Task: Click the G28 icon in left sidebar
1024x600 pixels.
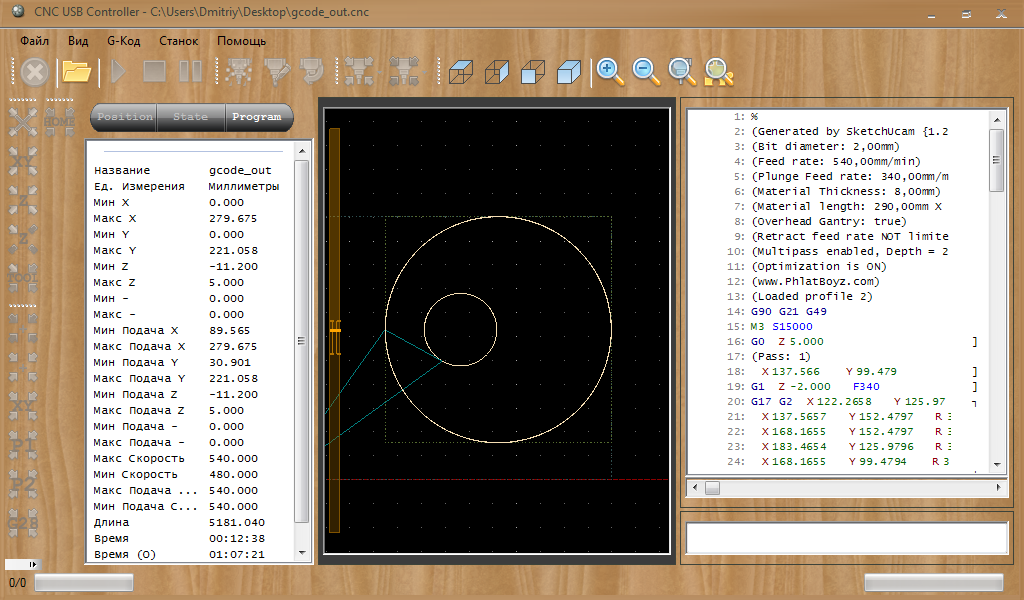Action: [x=23, y=521]
